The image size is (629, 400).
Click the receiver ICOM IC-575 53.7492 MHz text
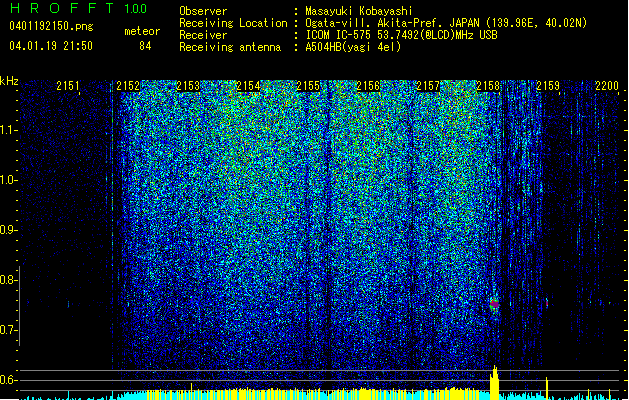coord(401,35)
